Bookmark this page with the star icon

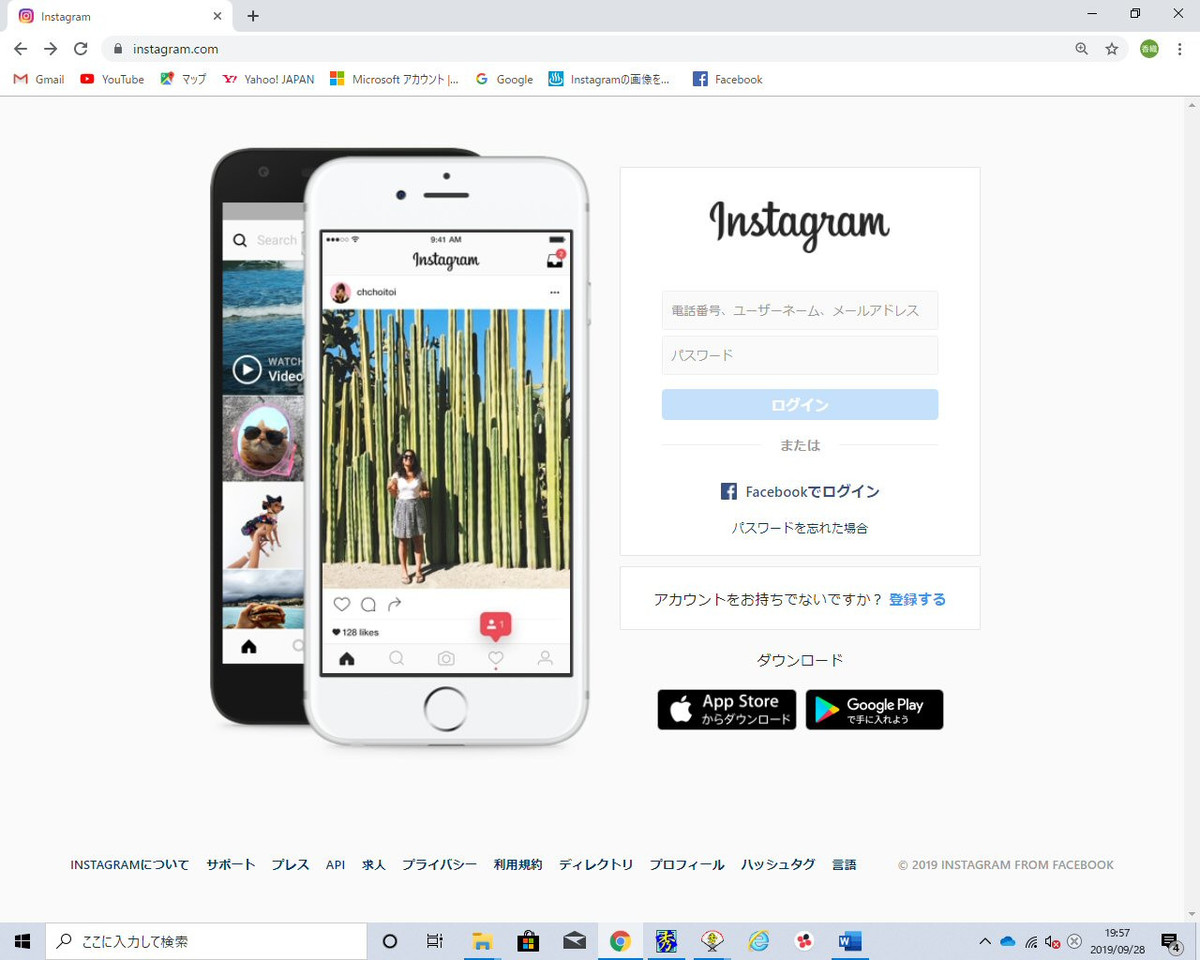[x=1112, y=48]
